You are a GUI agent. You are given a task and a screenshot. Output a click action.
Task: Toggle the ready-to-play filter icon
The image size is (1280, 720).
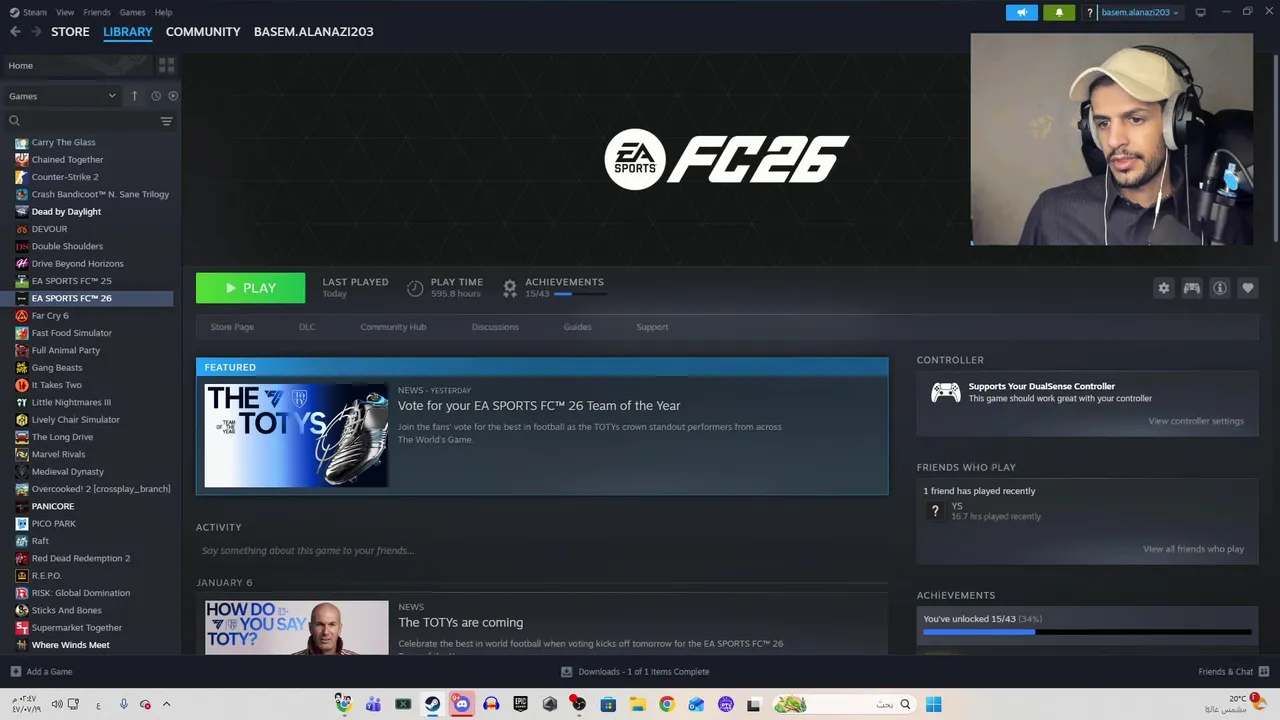click(173, 96)
